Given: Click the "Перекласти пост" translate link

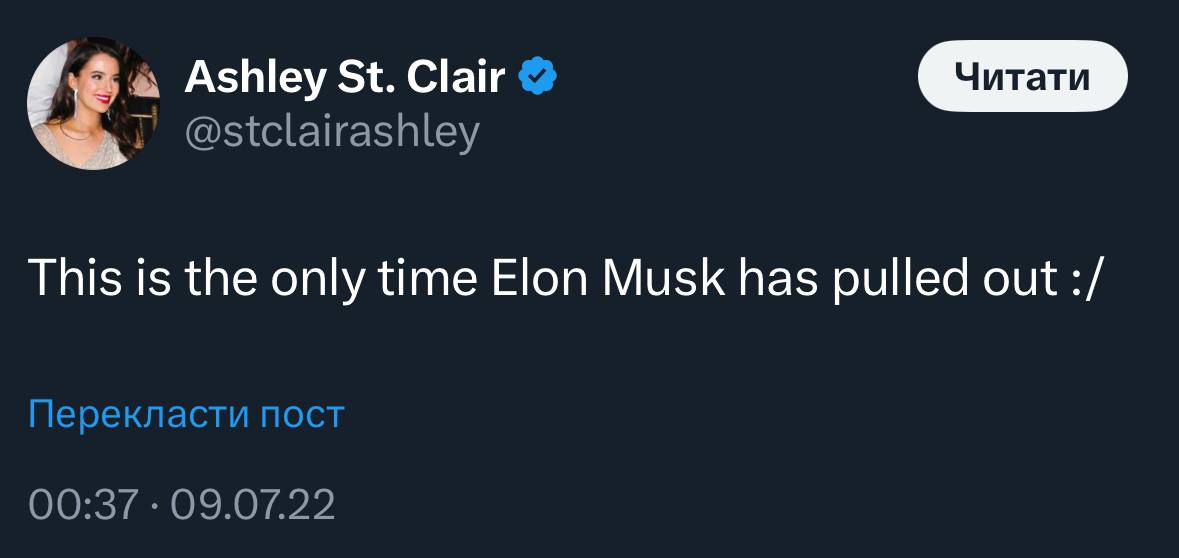Looking at the screenshot, I should 186,413.
